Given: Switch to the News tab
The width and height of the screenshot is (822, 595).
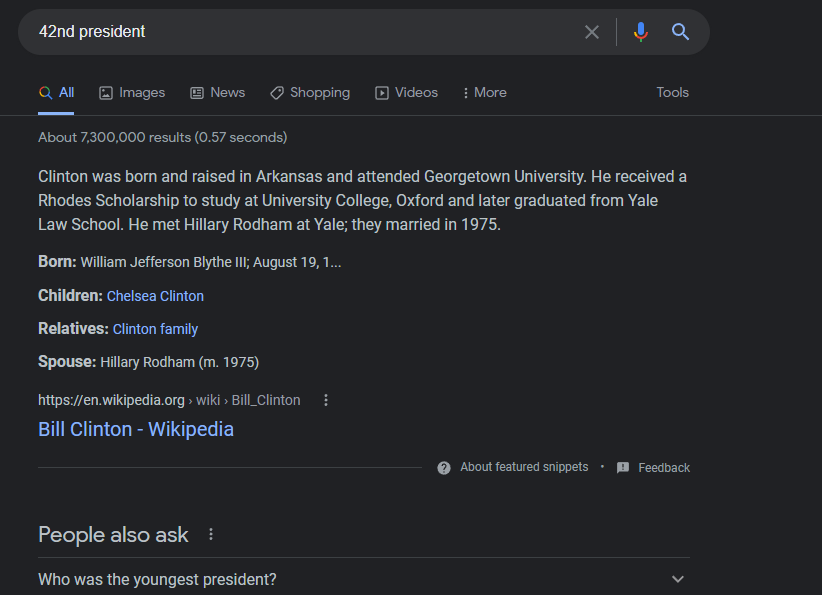Looking at the screenshot, I should (x=218, y=93).
